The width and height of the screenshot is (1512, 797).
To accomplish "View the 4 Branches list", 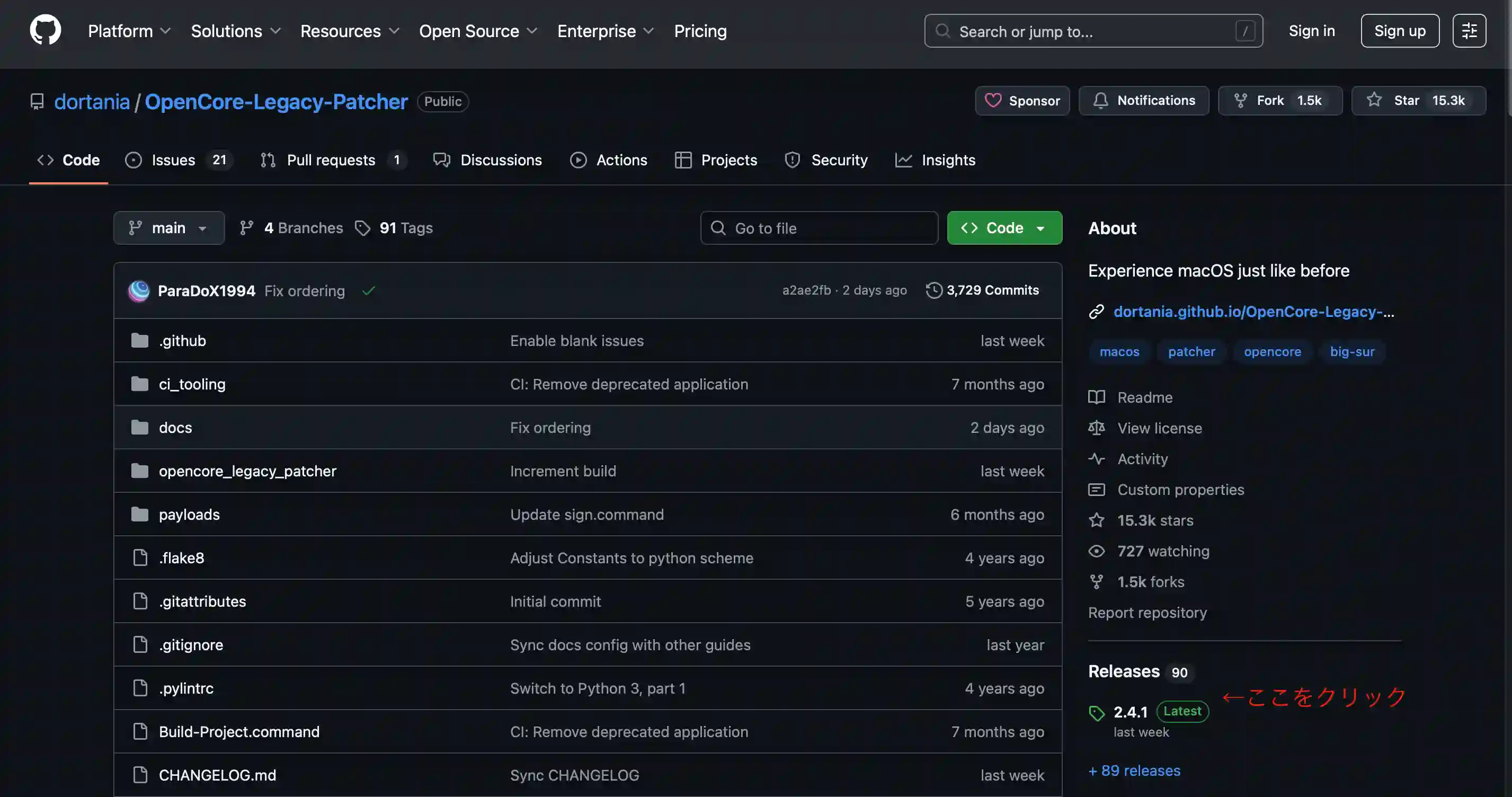I will click(x=292, y=228).
